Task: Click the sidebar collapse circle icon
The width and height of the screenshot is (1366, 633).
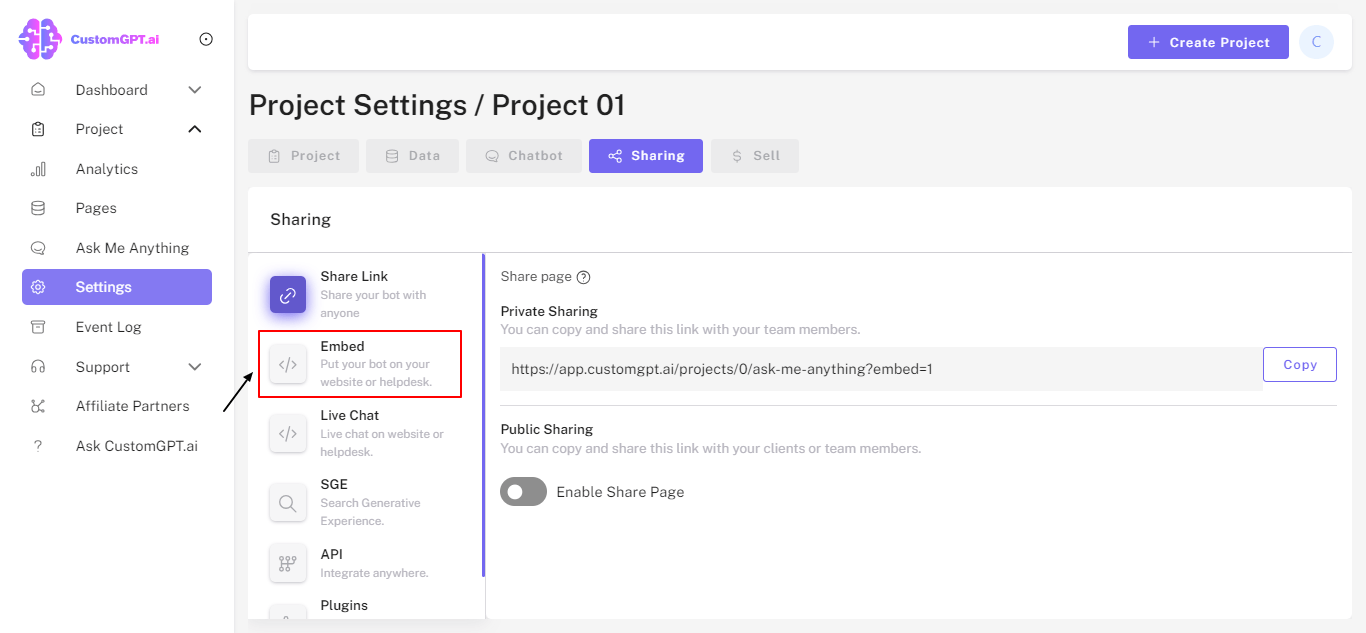Action: [206, 39]
